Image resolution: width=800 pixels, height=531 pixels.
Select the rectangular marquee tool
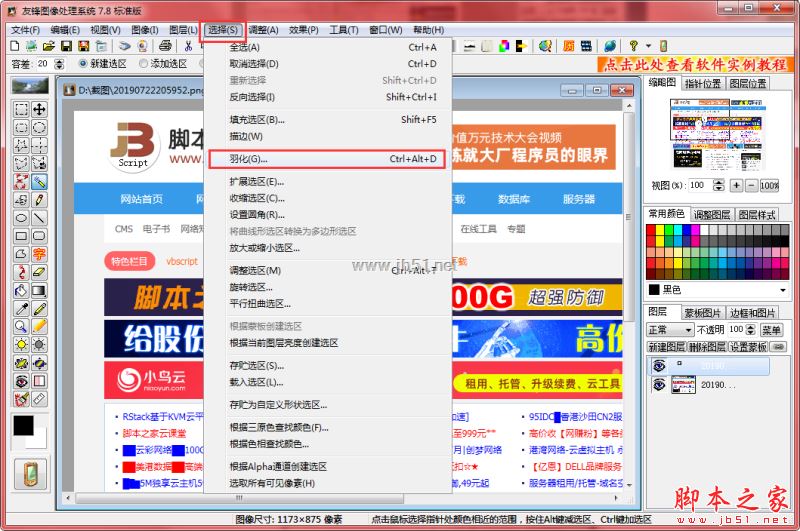pos(21,109)
